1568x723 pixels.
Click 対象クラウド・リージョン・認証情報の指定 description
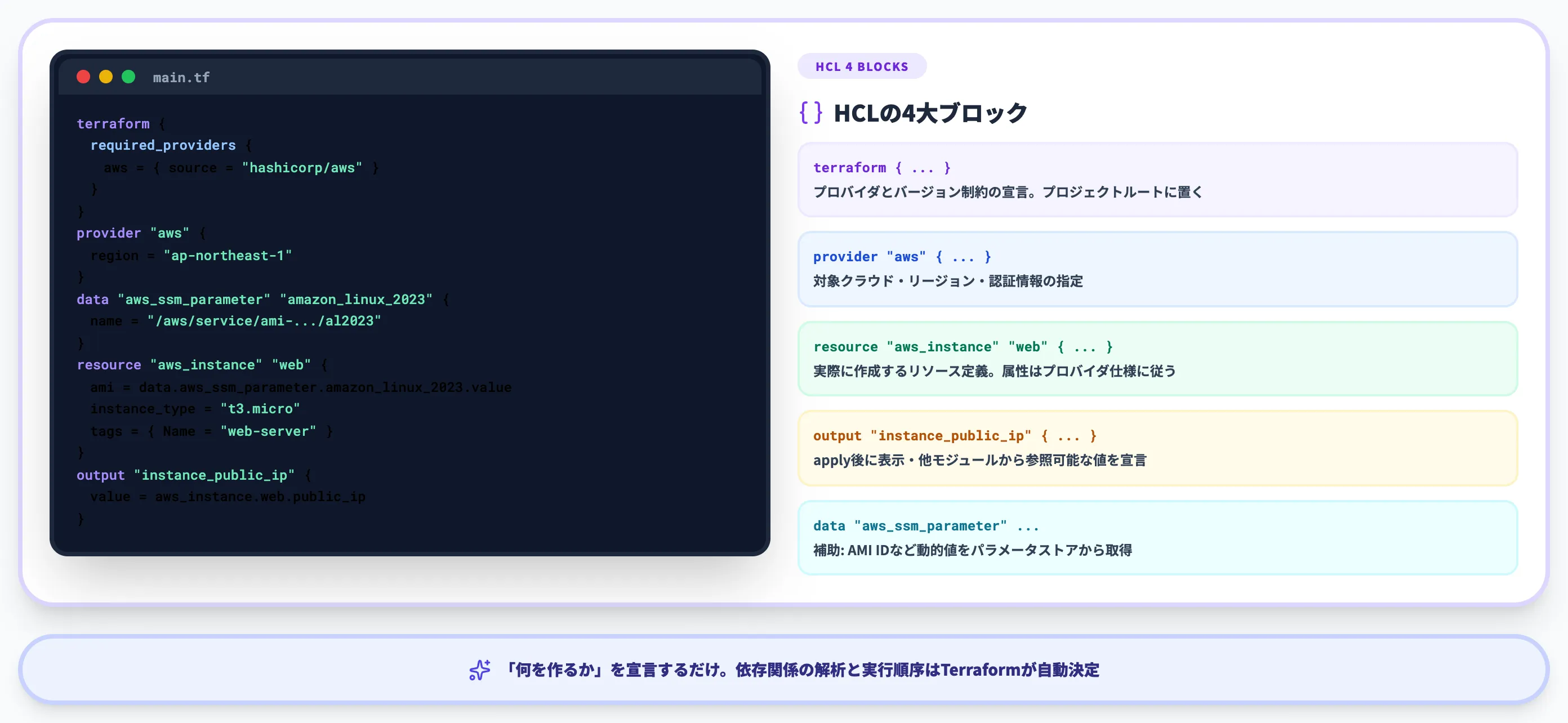(948, 281)
